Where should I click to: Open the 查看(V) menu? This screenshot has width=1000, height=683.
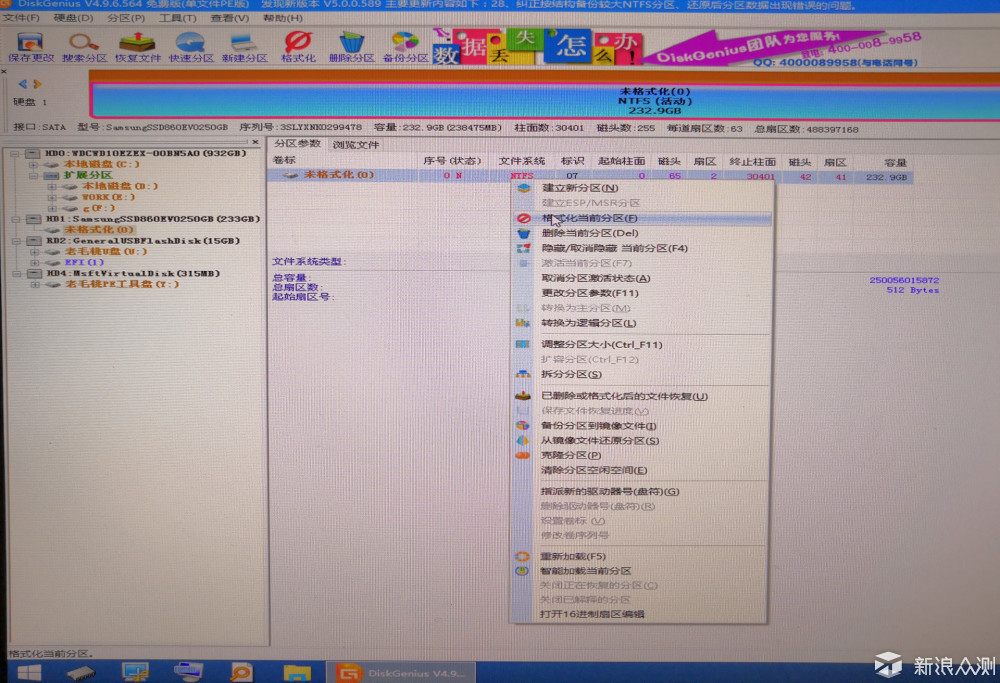coord(230,18)
